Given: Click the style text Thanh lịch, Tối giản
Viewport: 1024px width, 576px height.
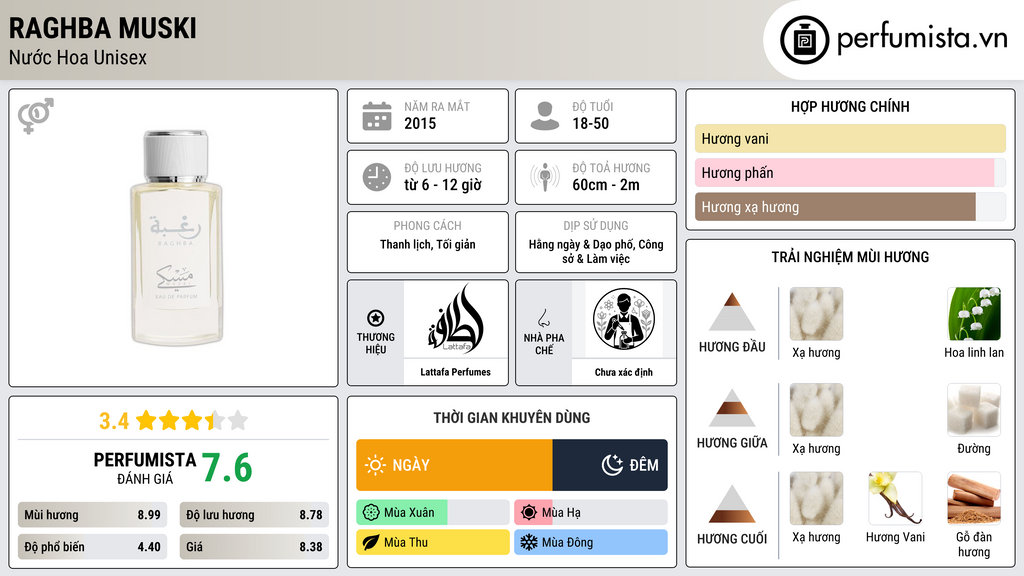Looking at the screenshot, I should click(x=428, y=244).
